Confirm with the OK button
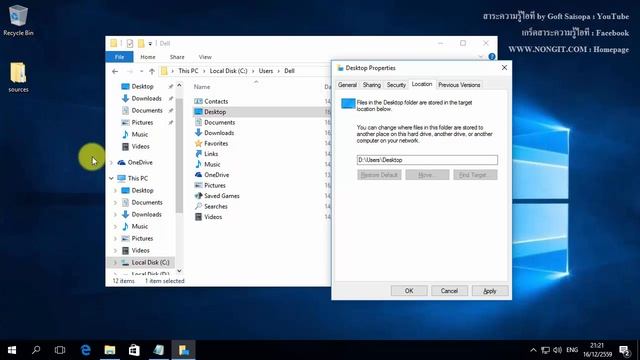The width and height of the screenshot is (640, 360). [x=409, y=291]
